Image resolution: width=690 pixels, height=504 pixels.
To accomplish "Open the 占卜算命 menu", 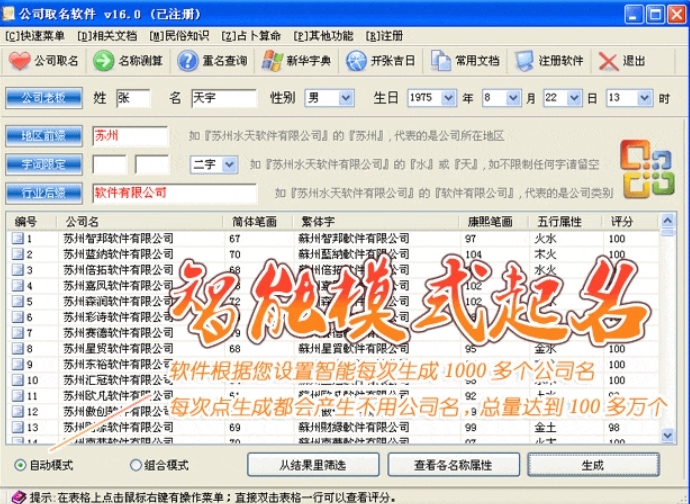I will pyautogui.click(x=254, y=35).
